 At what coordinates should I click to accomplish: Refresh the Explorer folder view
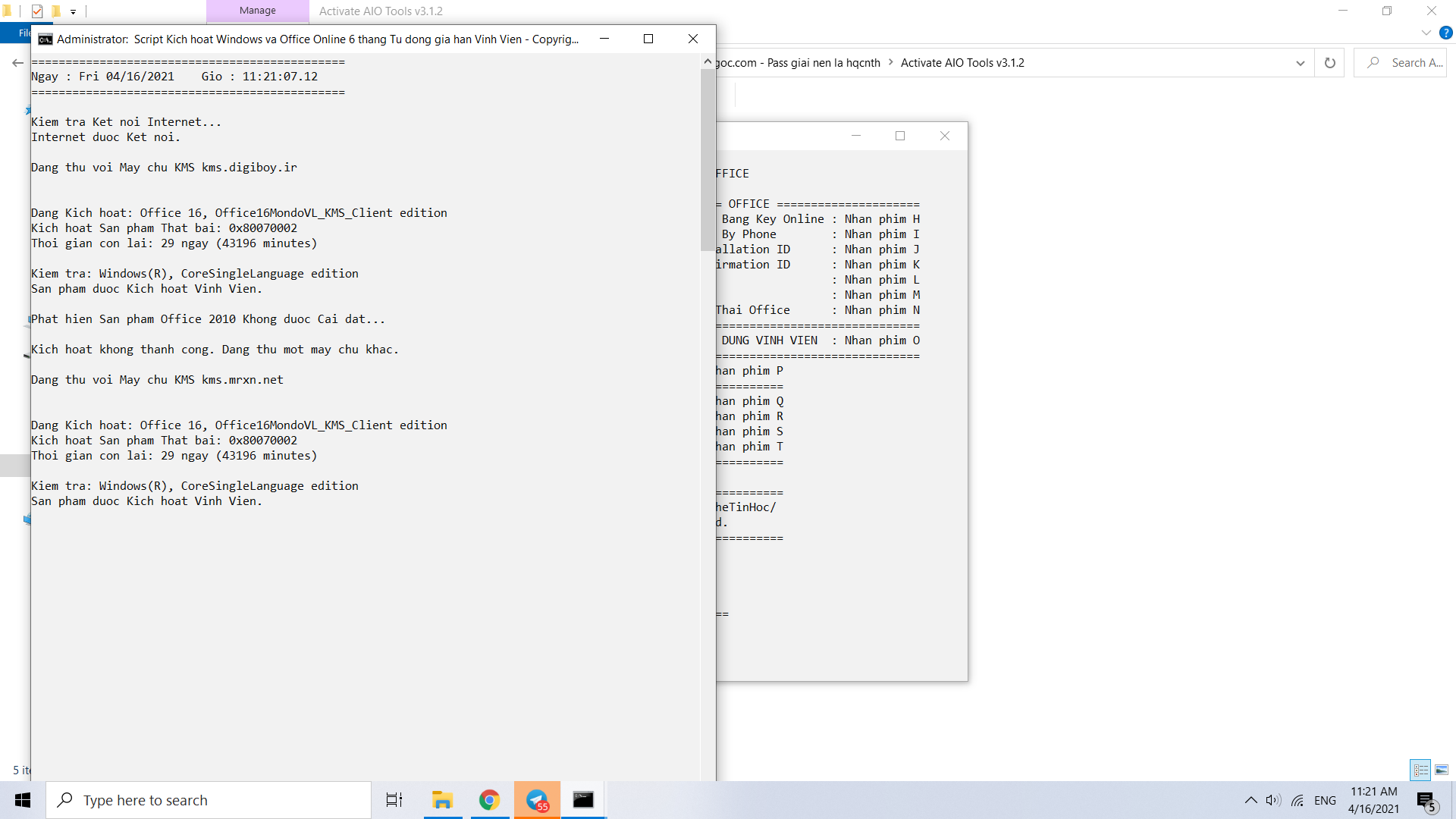point(1329,63)
